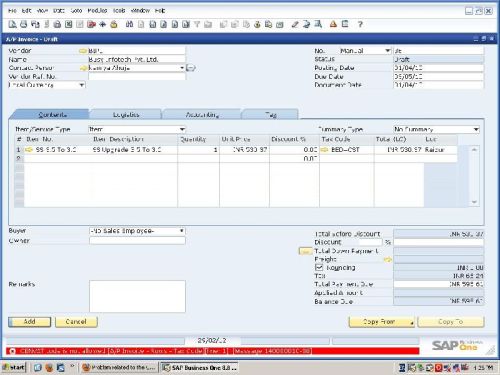Switch to the Tax tab
The height and width of the screenshot is (375, 500).
[x=271, y=115]
